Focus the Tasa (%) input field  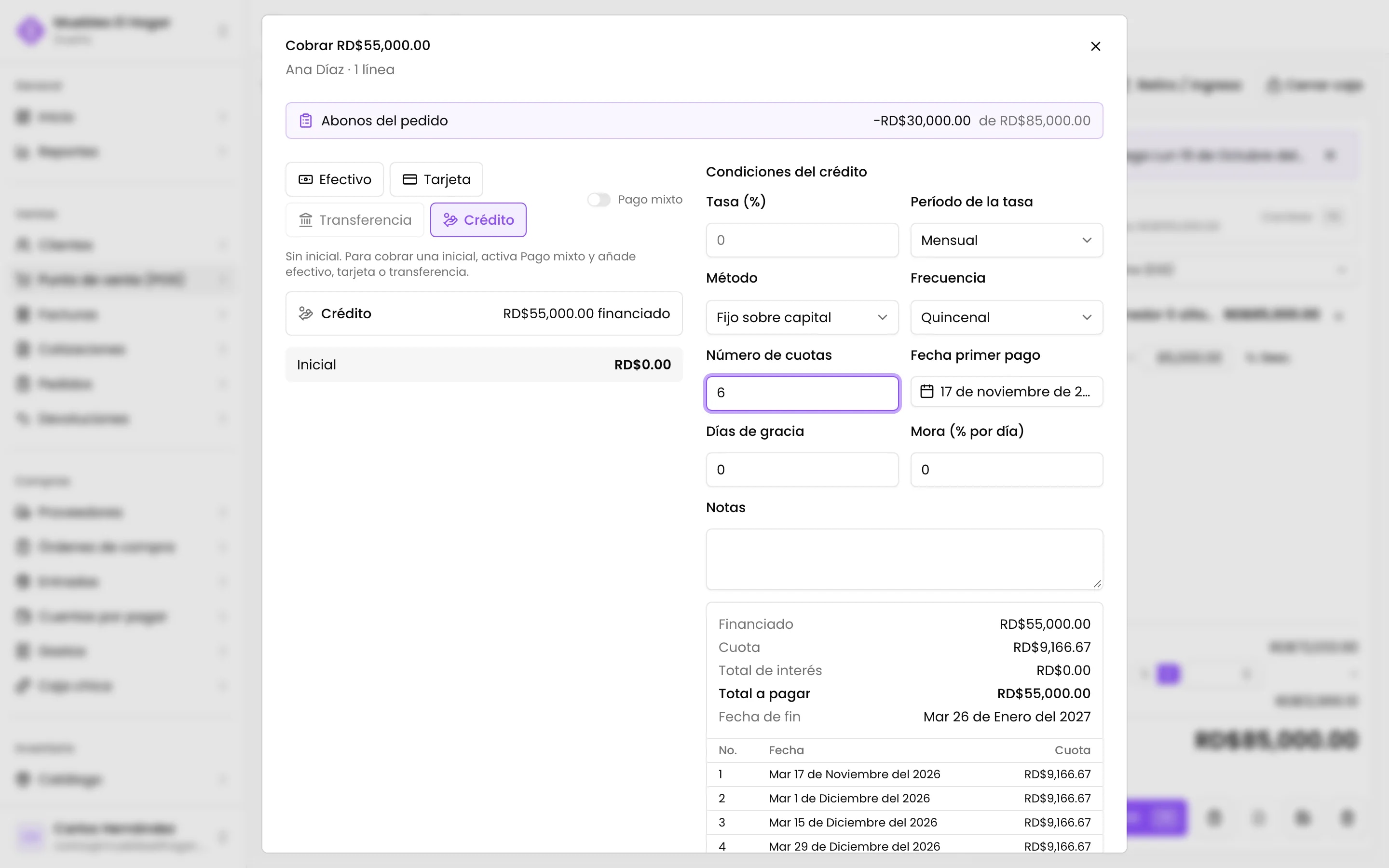click(802, 241)
